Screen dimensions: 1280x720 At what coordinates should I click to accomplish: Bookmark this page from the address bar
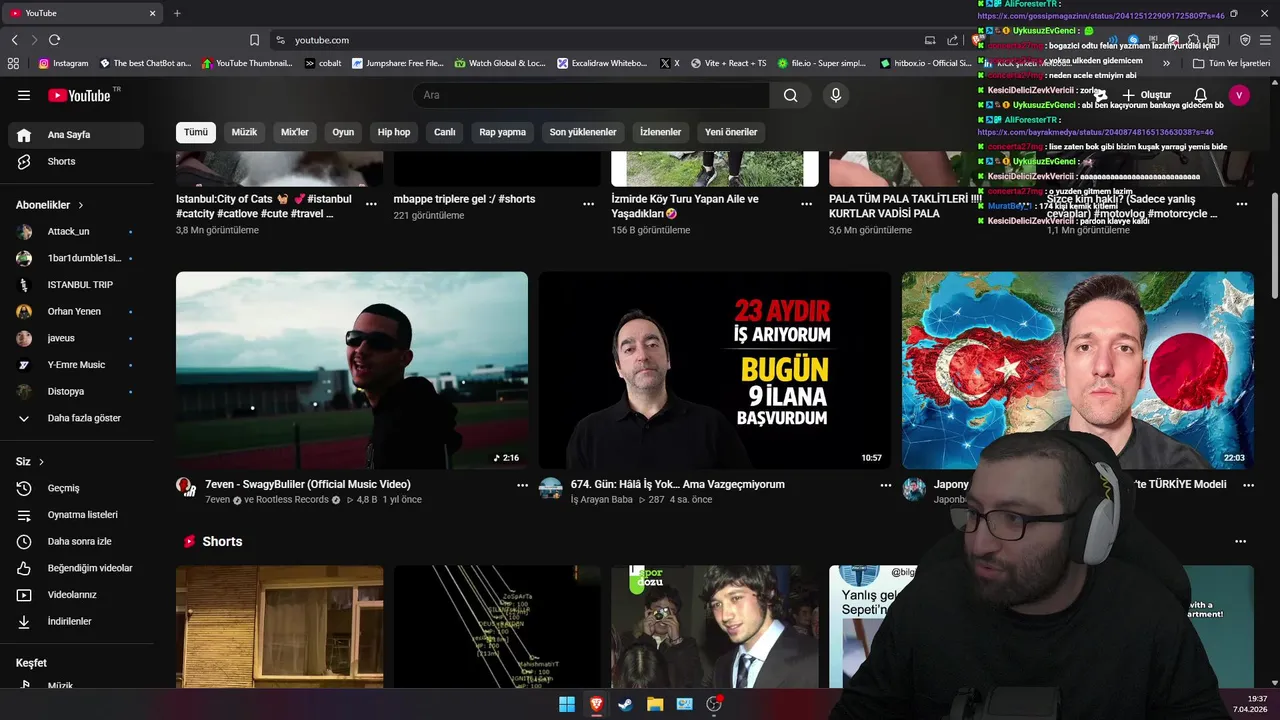point(254,40)
